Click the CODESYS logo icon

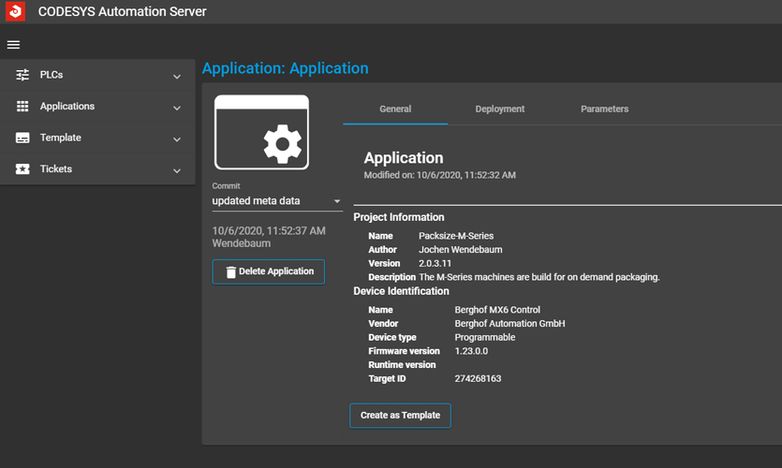tap(15, 11)
